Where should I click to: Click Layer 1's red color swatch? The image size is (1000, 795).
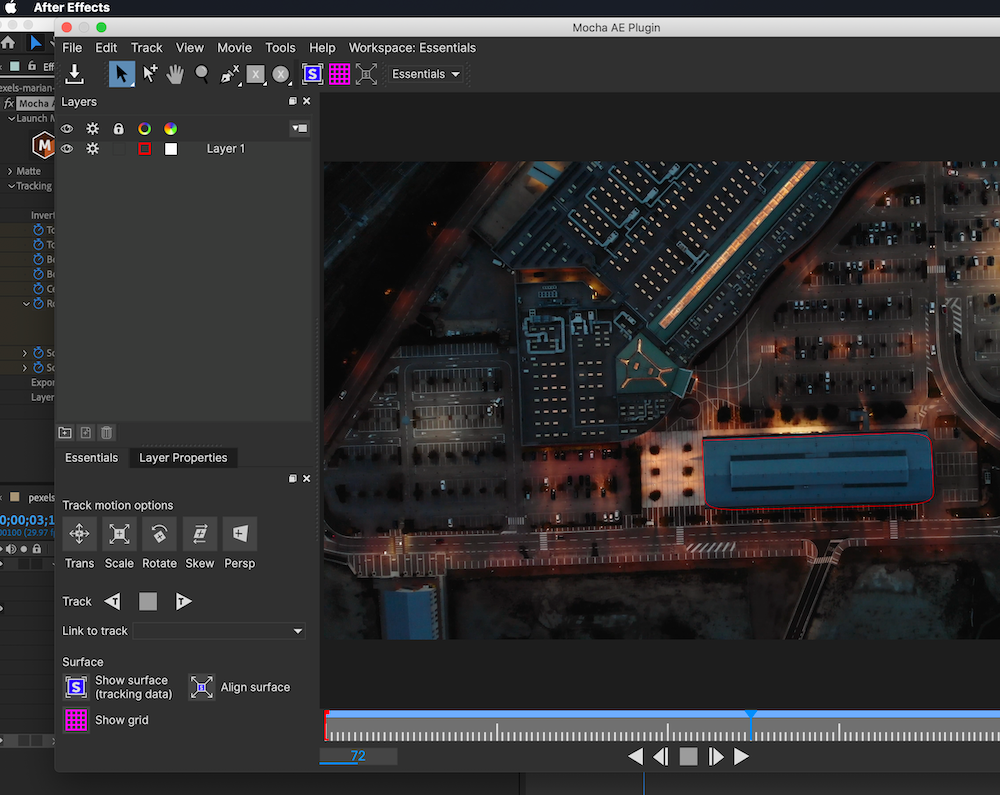tap(144, 148)
